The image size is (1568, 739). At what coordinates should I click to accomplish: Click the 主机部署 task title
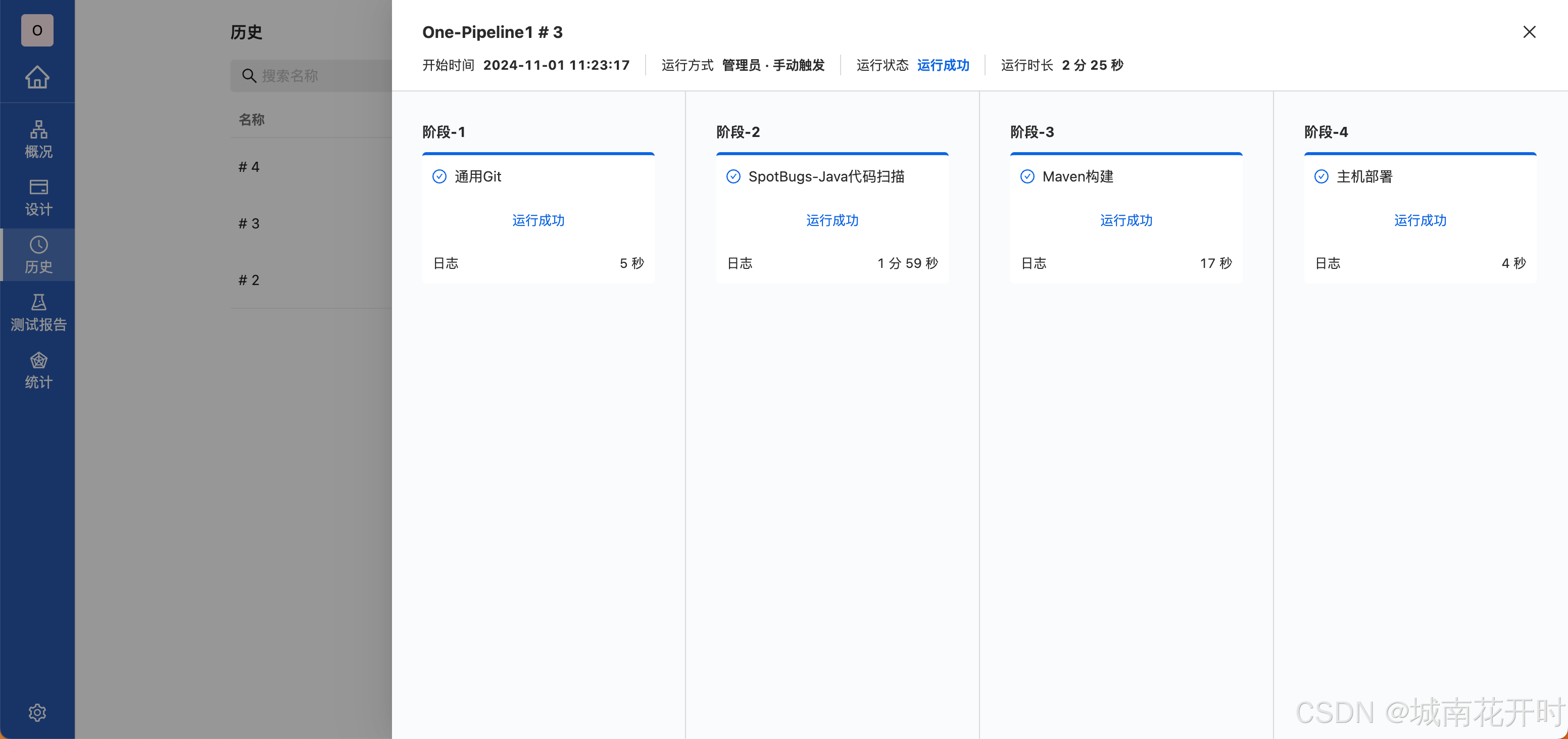[1364, 177]
